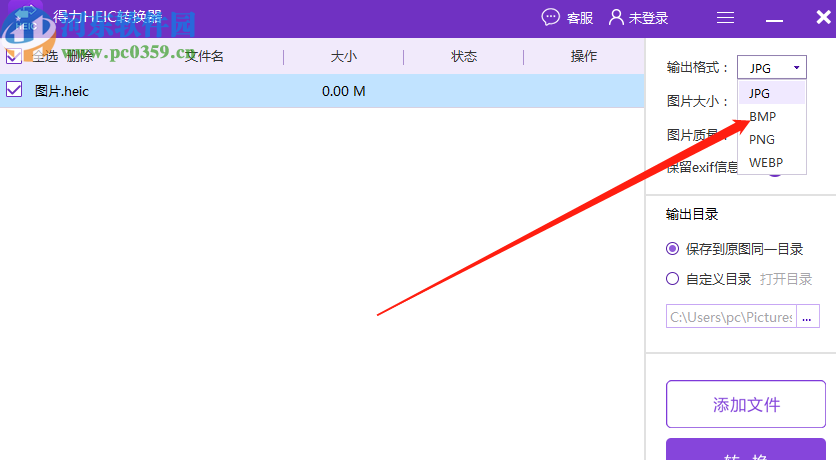This screenshot has width=836, height=460.
Task: Choose JPG from the format list
Action: coord(771,93)
